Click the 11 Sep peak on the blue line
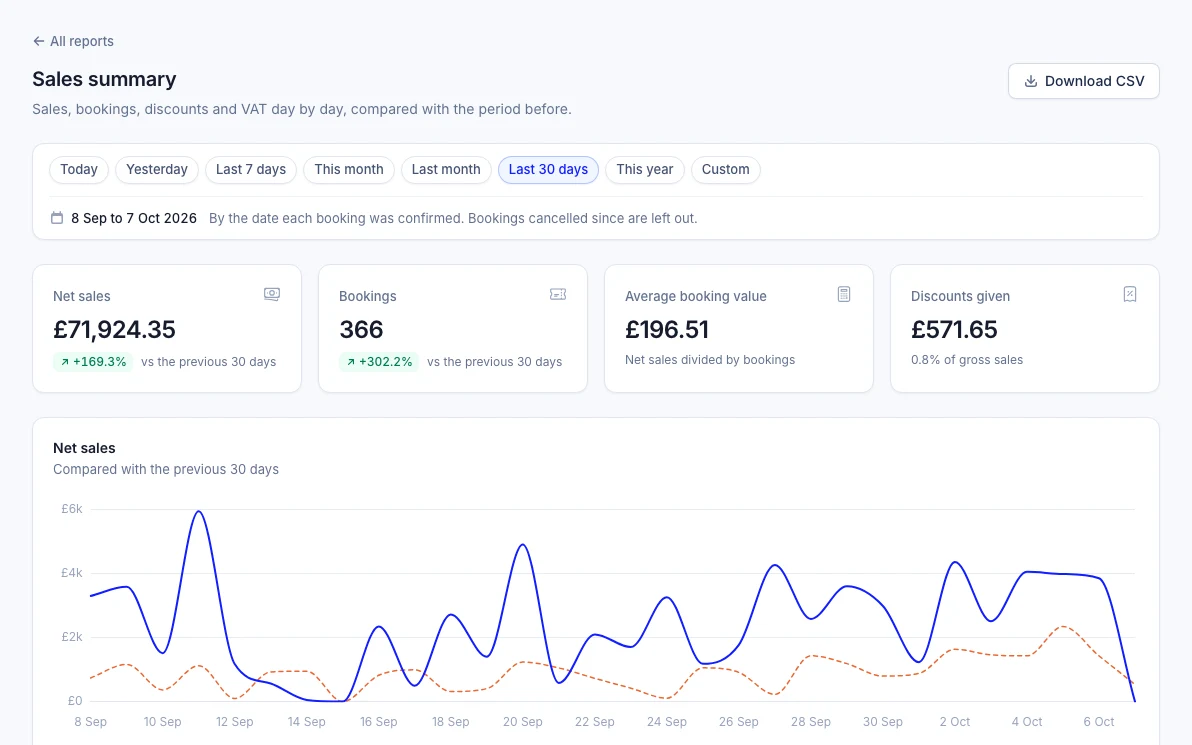The image size is (1192, 745). [198, 512]
